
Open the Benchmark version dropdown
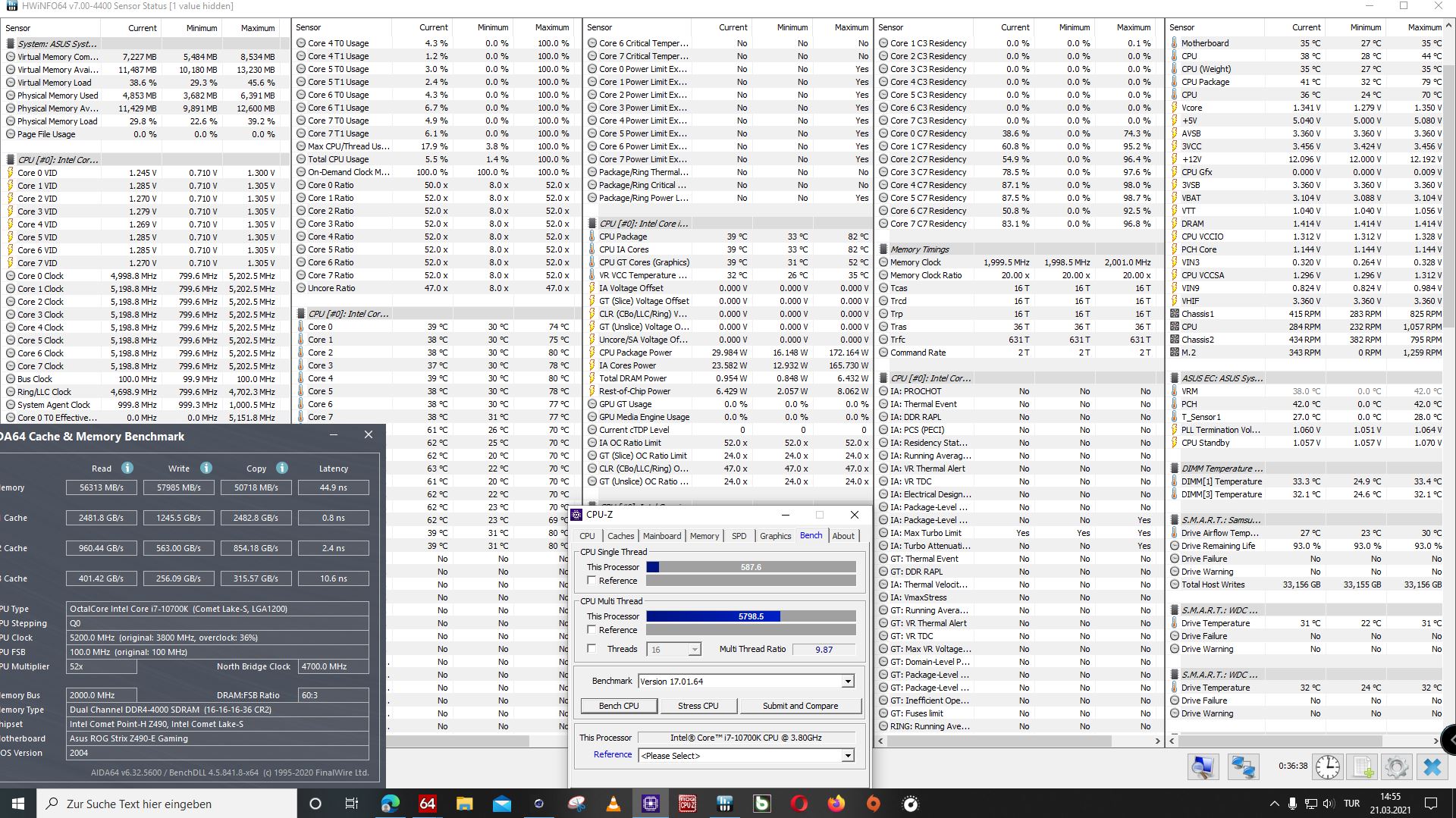coord(848,682)
